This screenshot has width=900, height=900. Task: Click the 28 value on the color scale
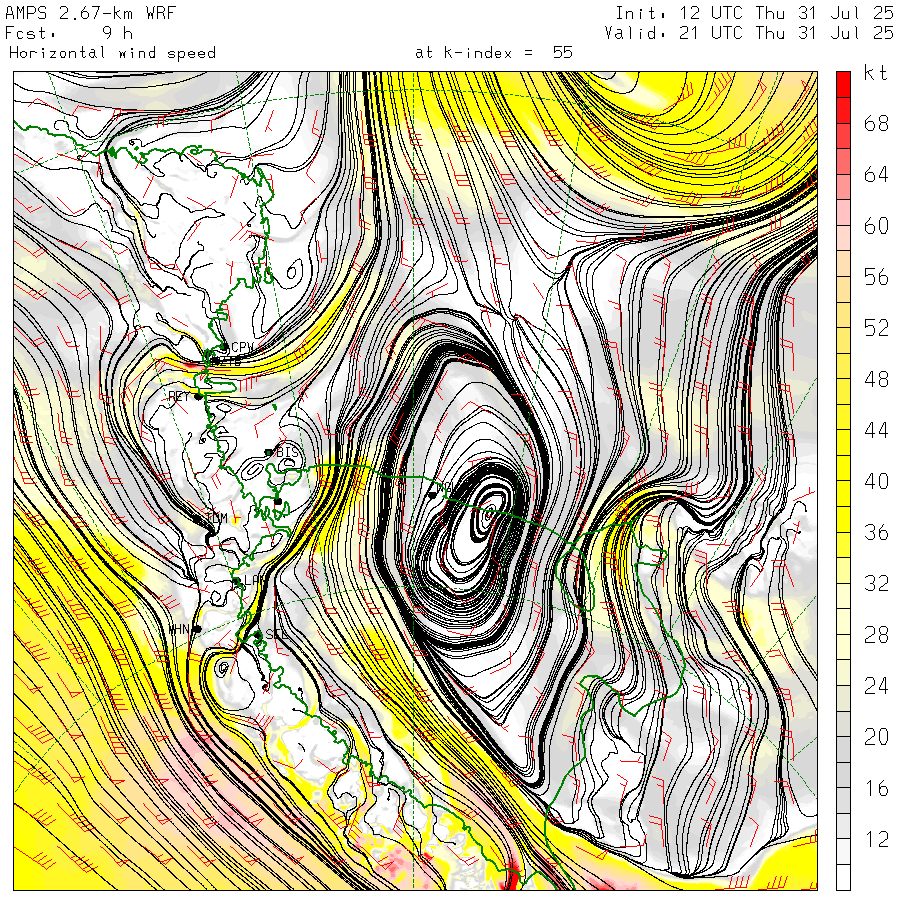[876, 635]
